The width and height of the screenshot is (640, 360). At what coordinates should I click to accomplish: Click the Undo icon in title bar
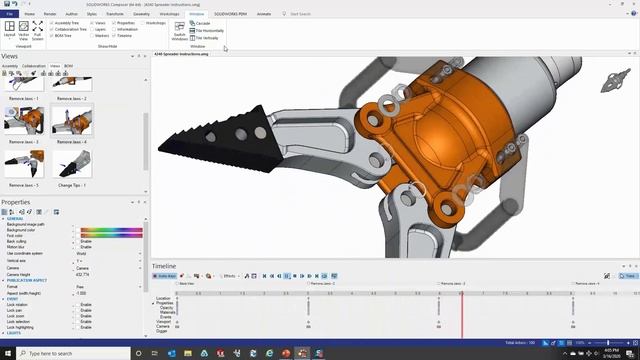coord(15,4)
